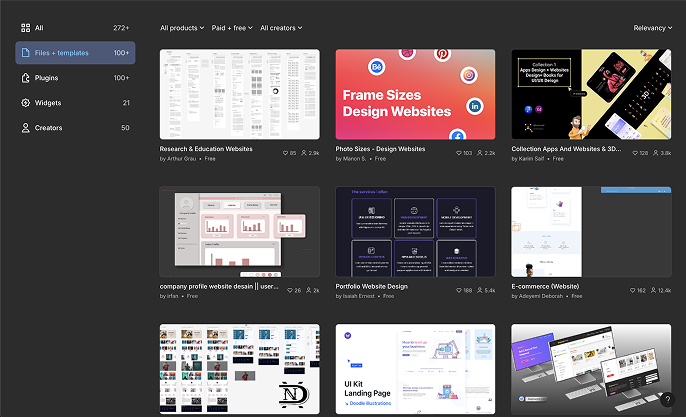Click the Plugins icon in sidebar
The width and height of the screenshot is (686, 417).
pyautogui.click(x=26, y=78)
